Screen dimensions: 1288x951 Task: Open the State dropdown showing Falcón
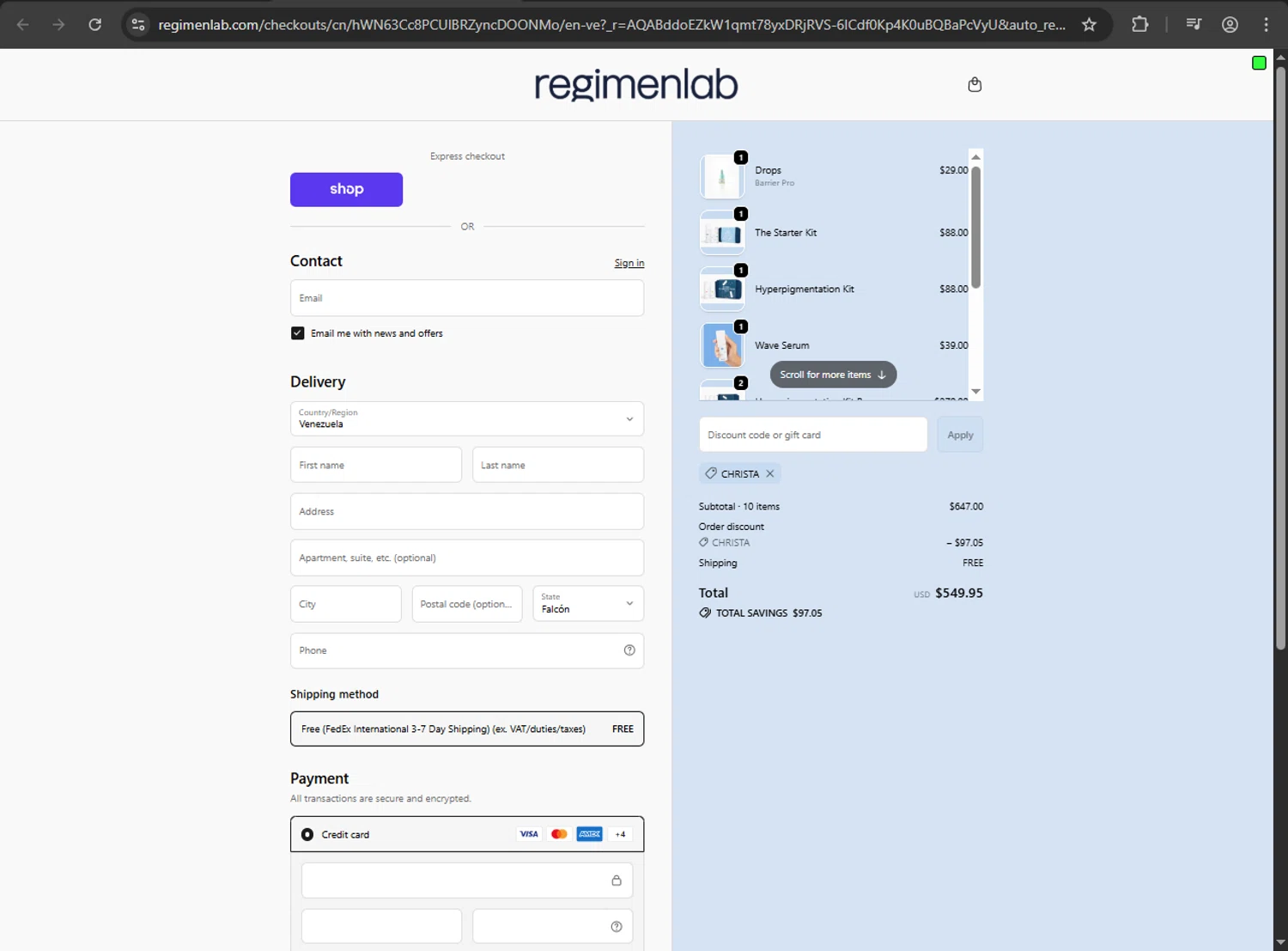588,604
